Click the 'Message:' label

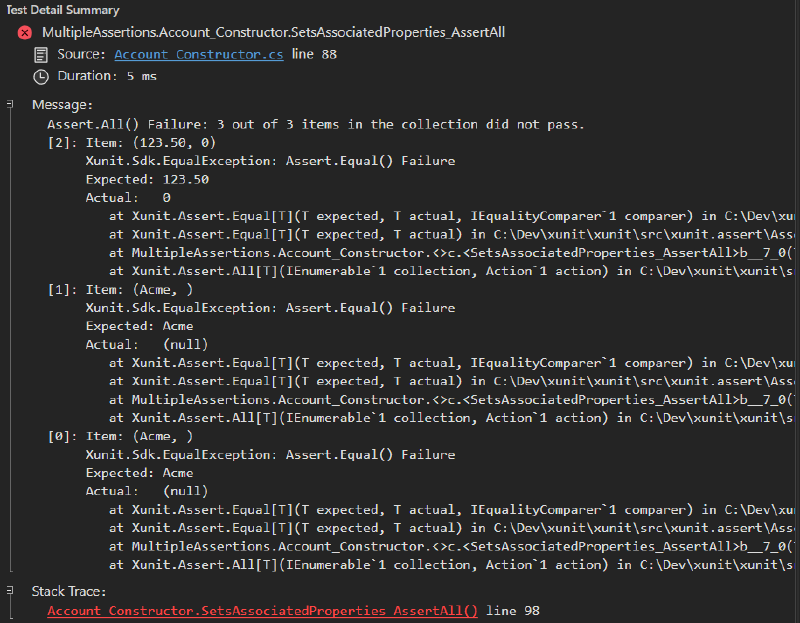point(62,105)
